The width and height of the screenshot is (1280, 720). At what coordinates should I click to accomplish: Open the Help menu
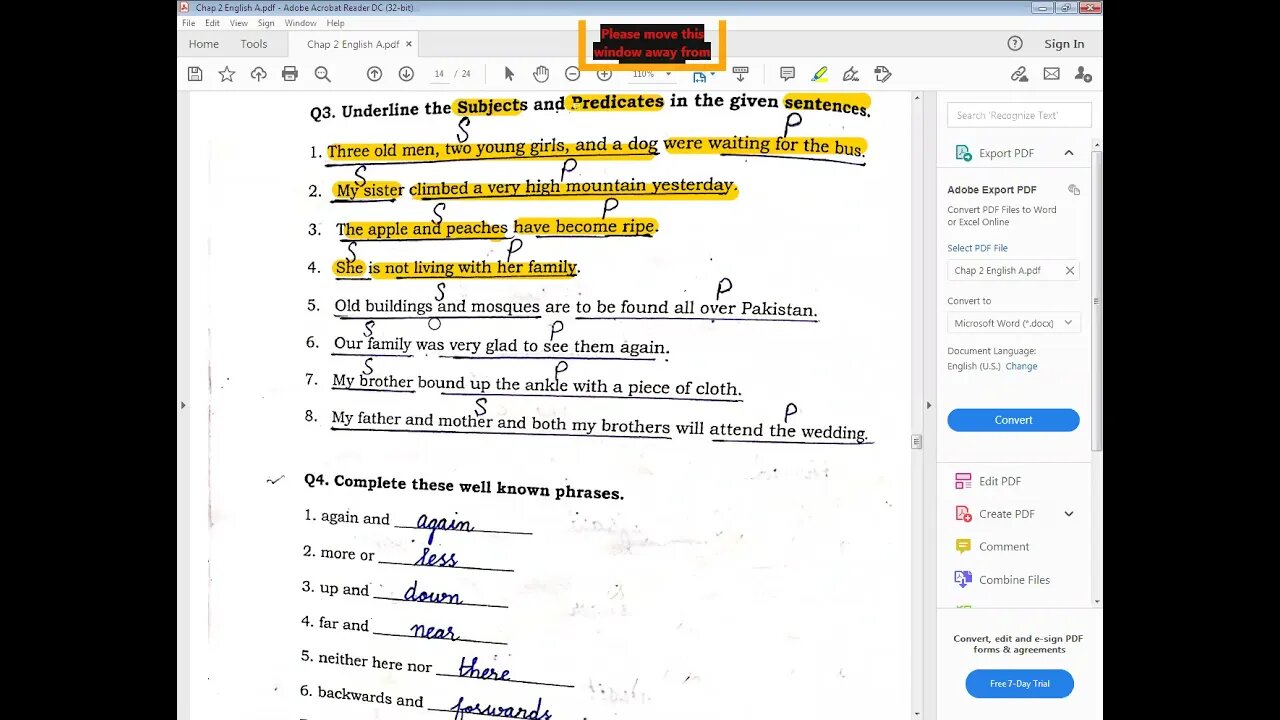pos(335,23)
